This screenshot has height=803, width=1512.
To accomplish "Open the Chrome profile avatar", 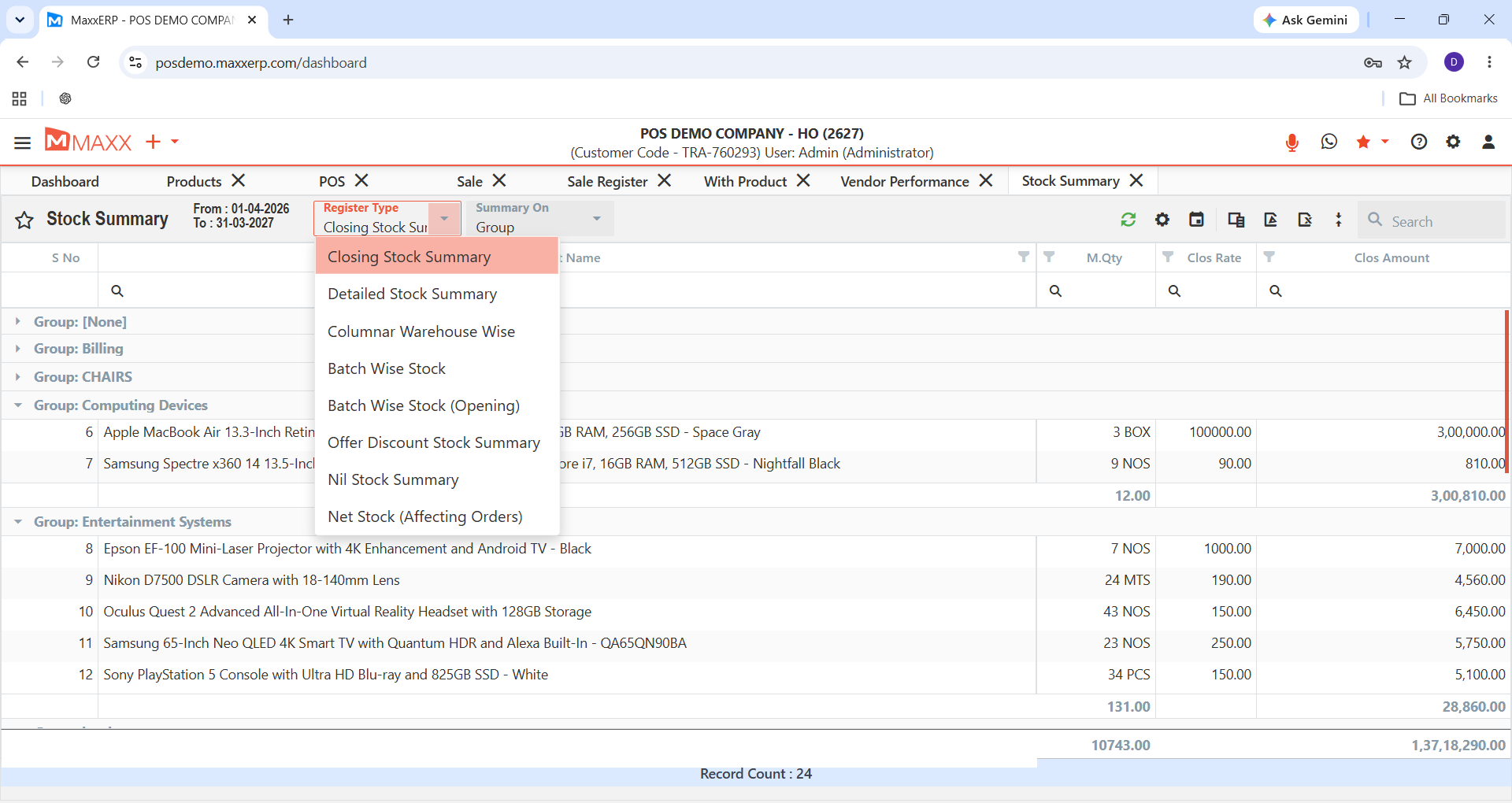I will coord(1454,62).
